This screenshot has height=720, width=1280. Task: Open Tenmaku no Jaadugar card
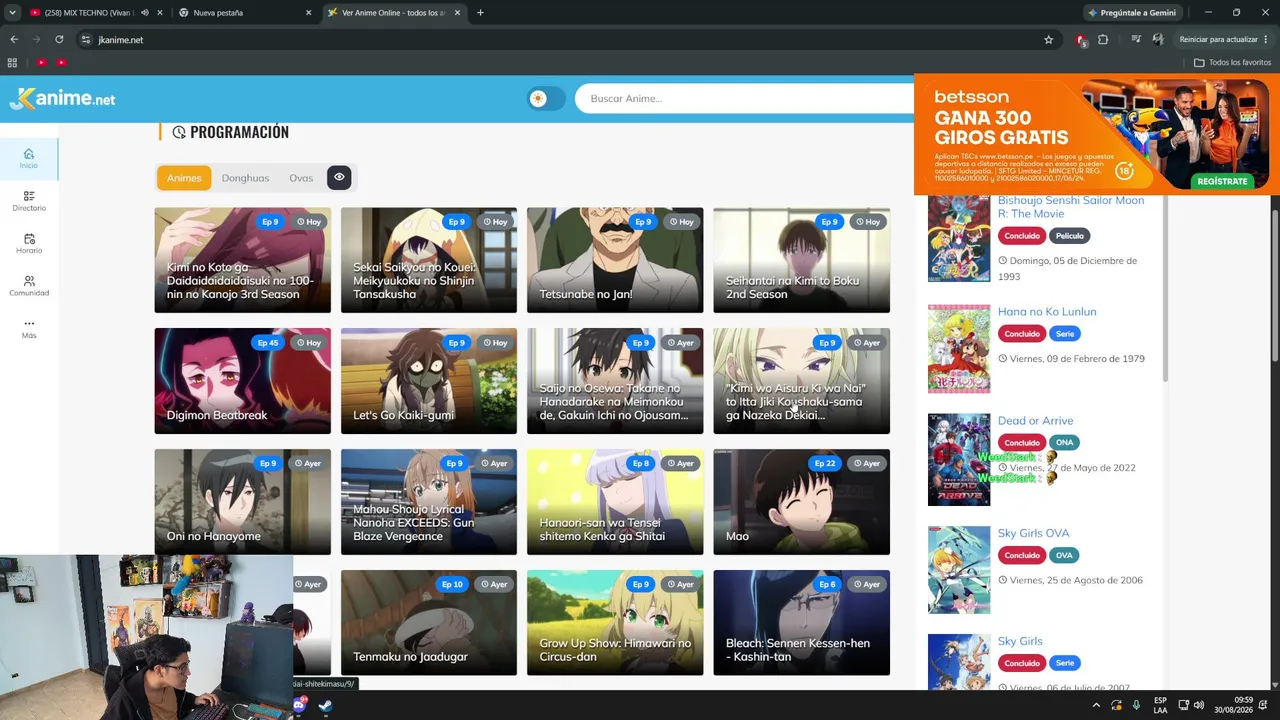pyautogui.click(x=429, y=623)
